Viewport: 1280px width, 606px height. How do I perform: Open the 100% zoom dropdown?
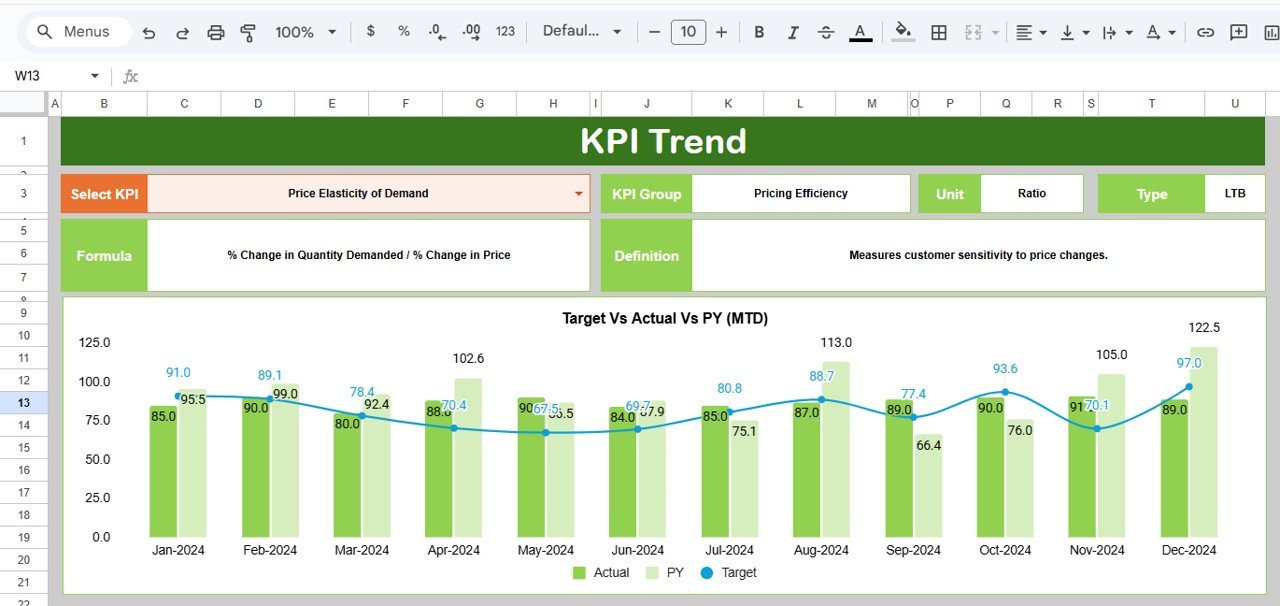pyautogui.click(x=305, y=32)
